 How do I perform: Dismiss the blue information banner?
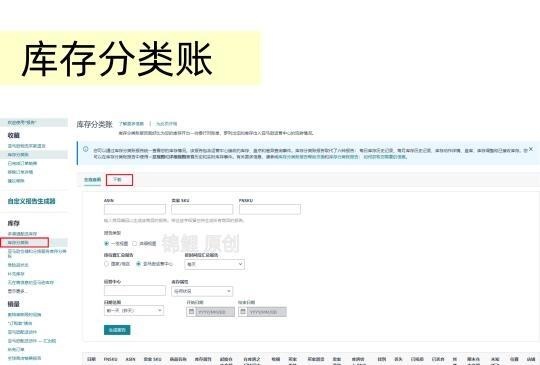(x=531, y=149)
